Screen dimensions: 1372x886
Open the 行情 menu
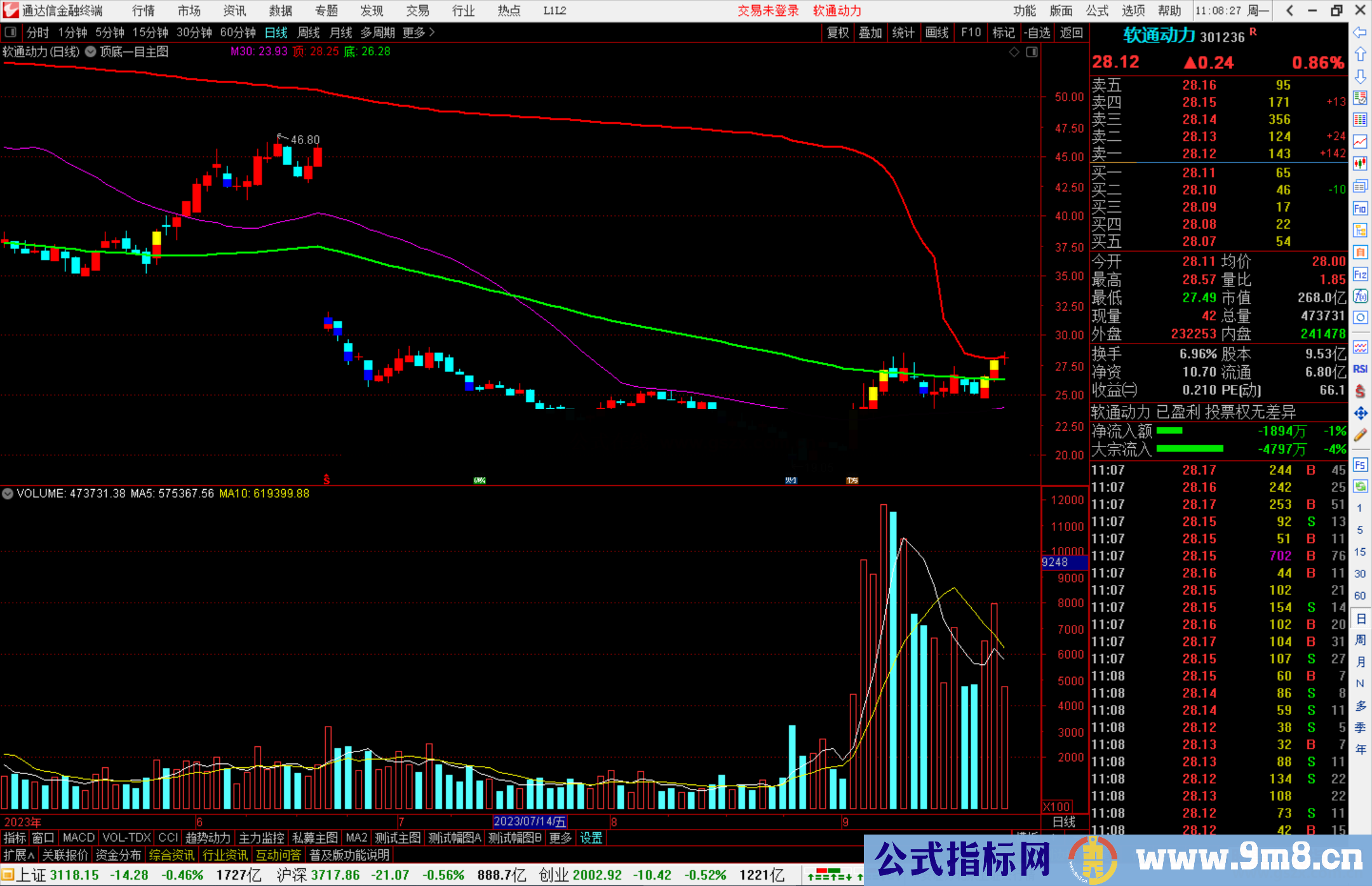point(144,11)
